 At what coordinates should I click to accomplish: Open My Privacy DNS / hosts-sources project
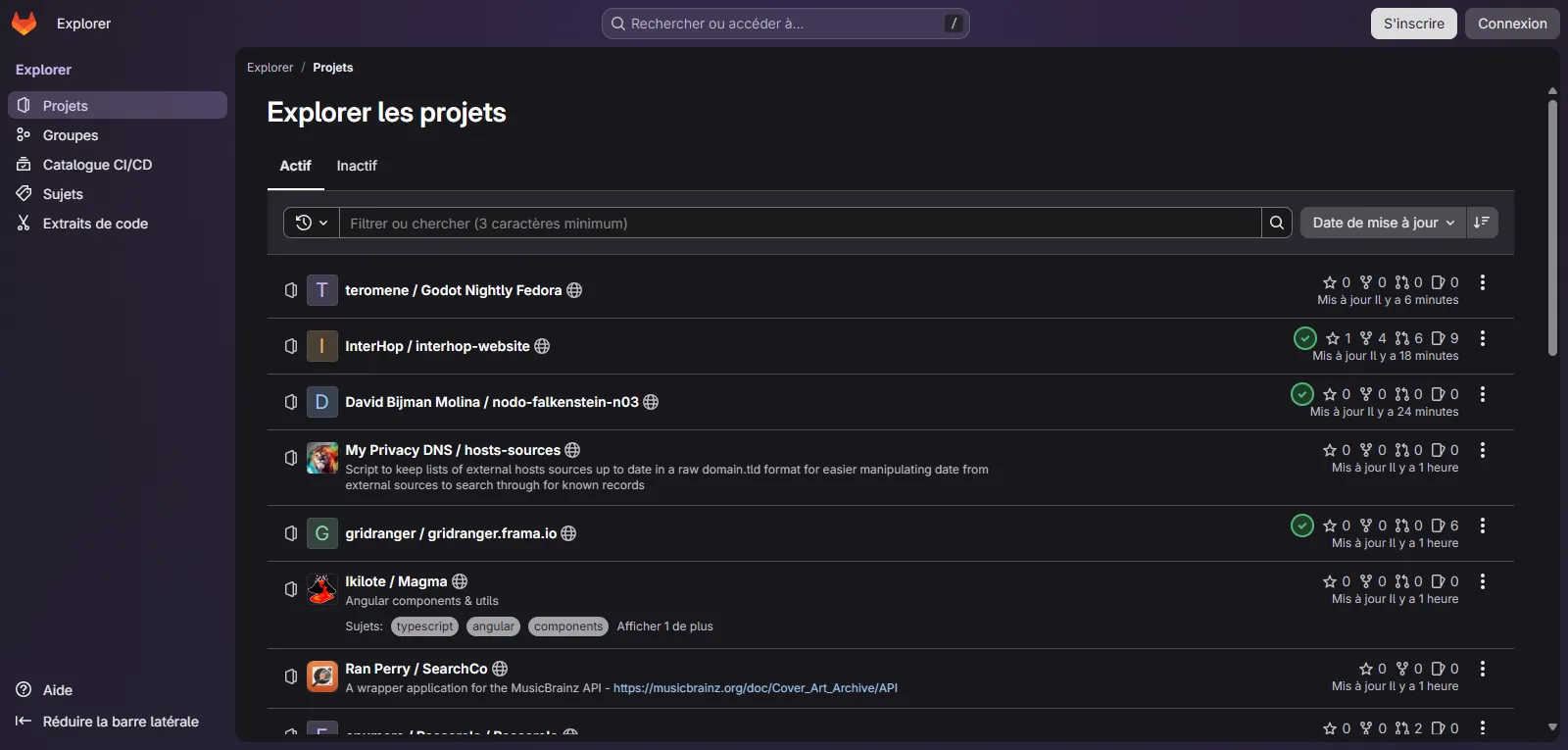coord(453,450)
